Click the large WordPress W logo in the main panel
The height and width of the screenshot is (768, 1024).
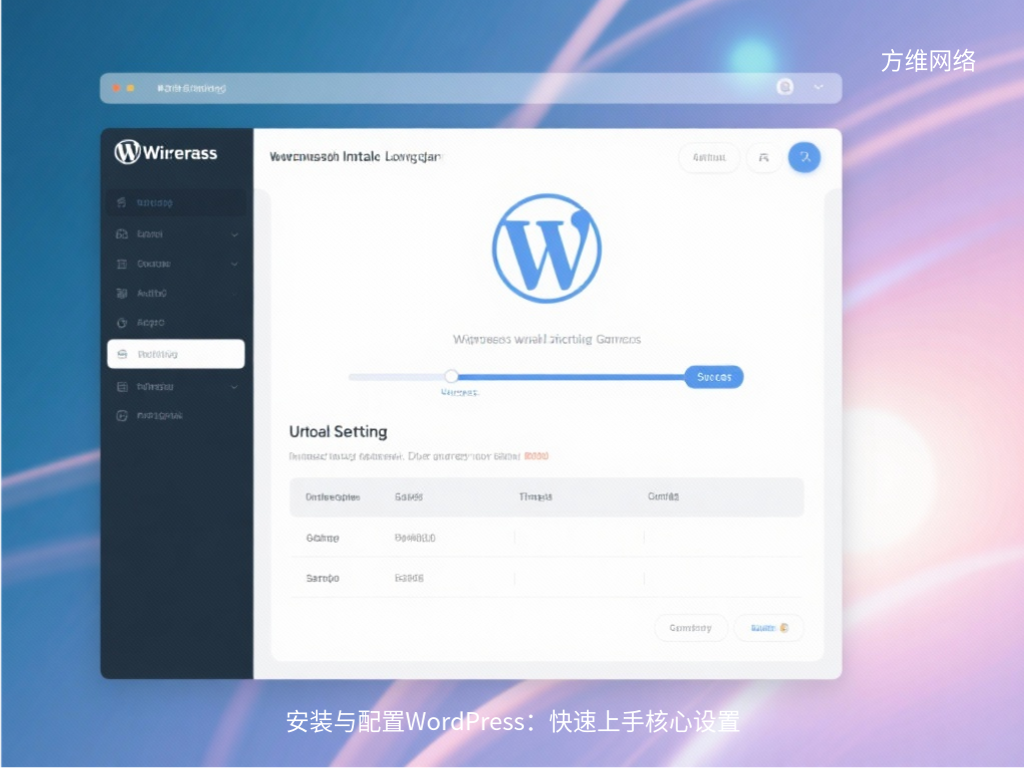(x=546, y=247)
